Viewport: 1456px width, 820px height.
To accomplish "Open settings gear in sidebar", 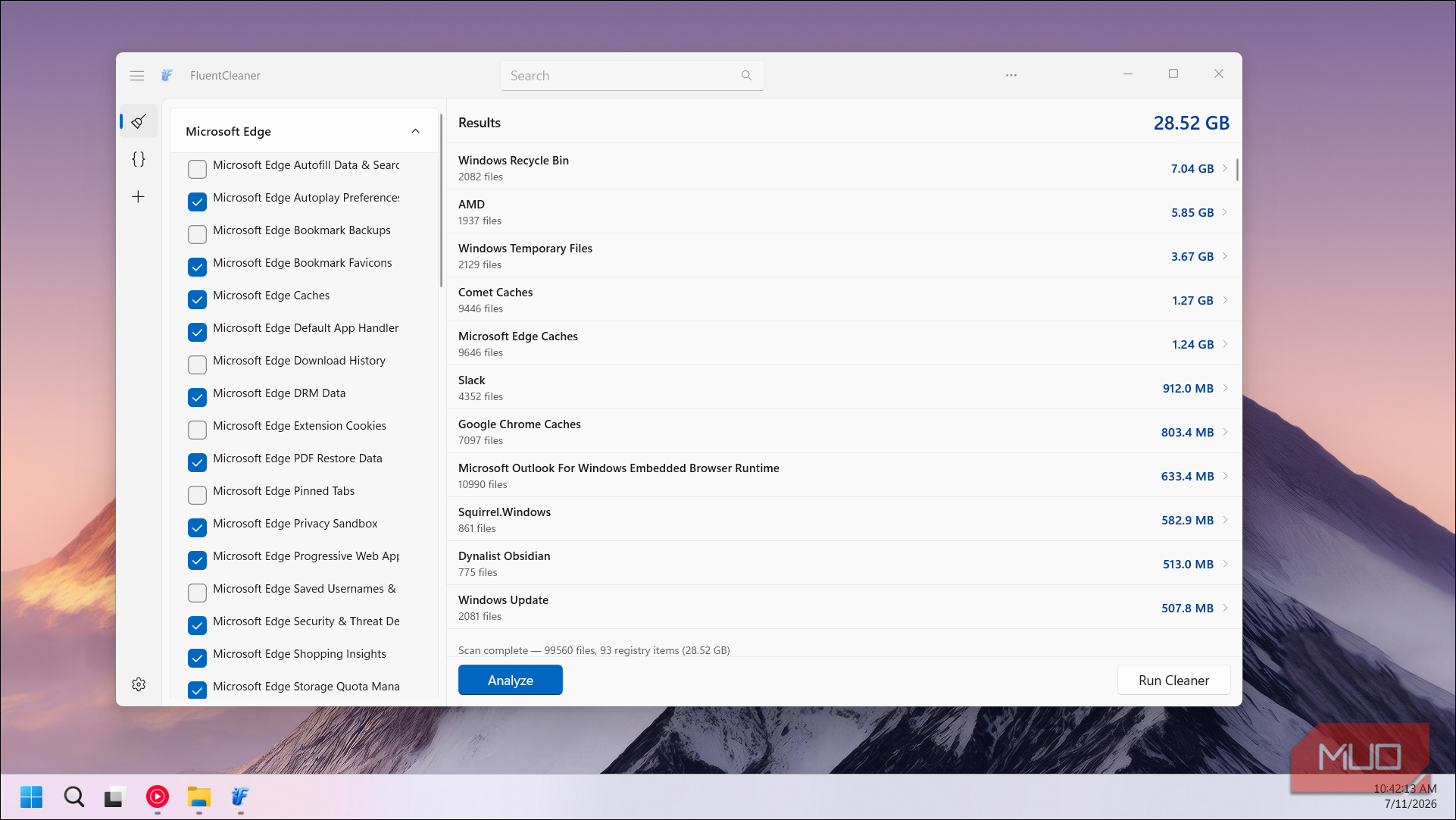I will pos(139,684).
